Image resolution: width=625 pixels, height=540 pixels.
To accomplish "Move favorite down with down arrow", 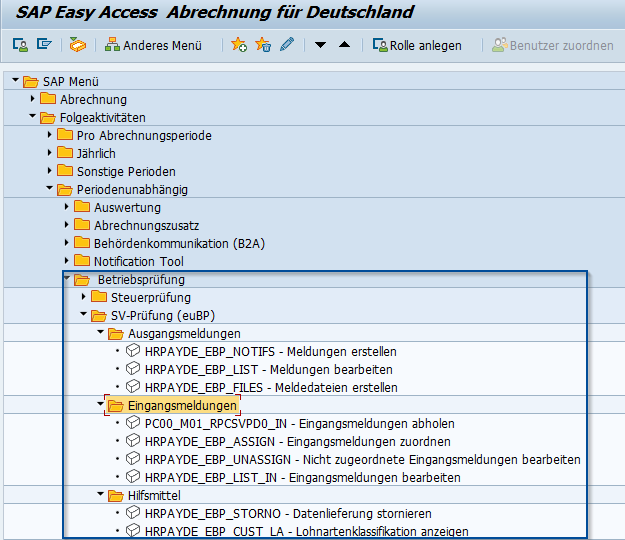I will (x=320, y=45).
